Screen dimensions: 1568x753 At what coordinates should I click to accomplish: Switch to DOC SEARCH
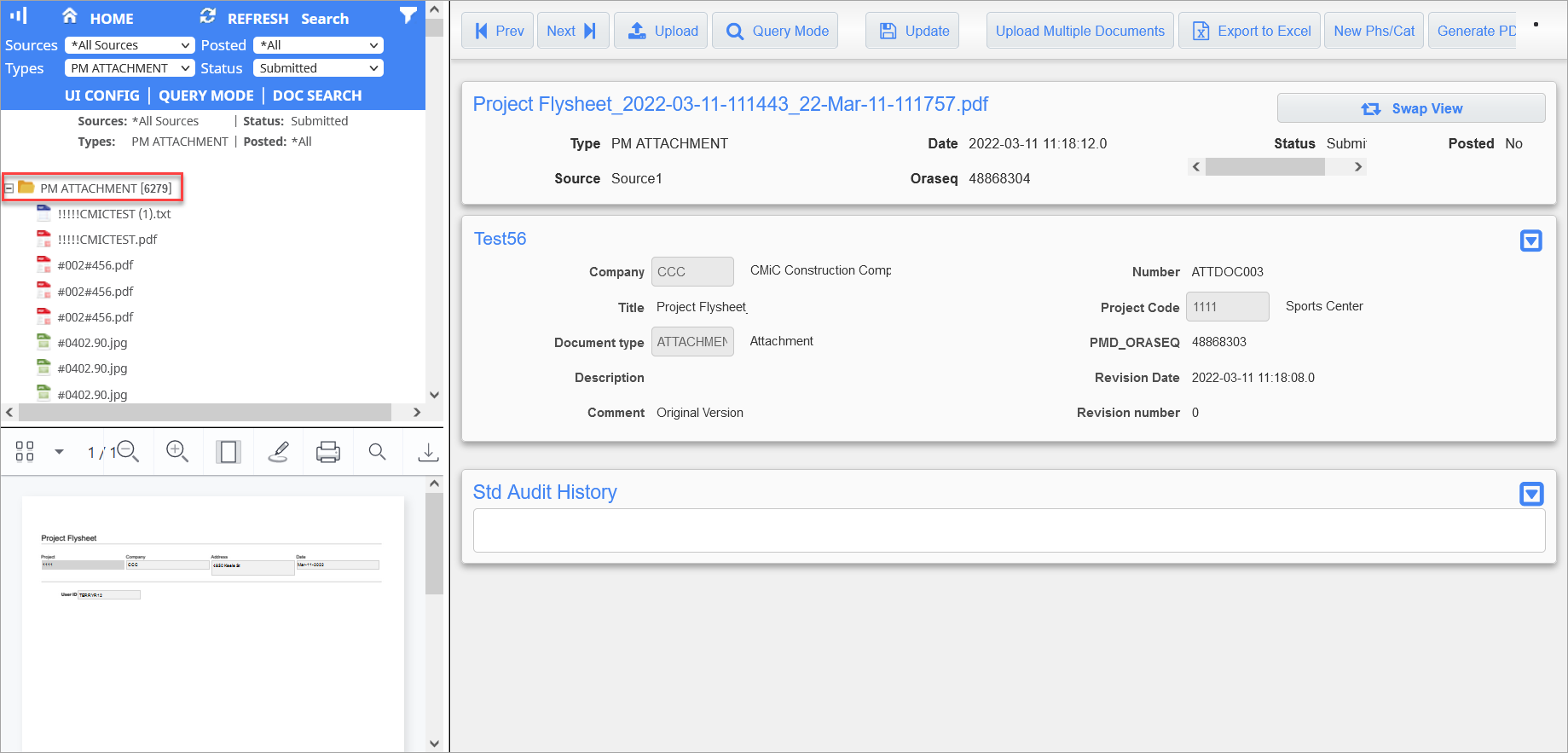[317, 96]
